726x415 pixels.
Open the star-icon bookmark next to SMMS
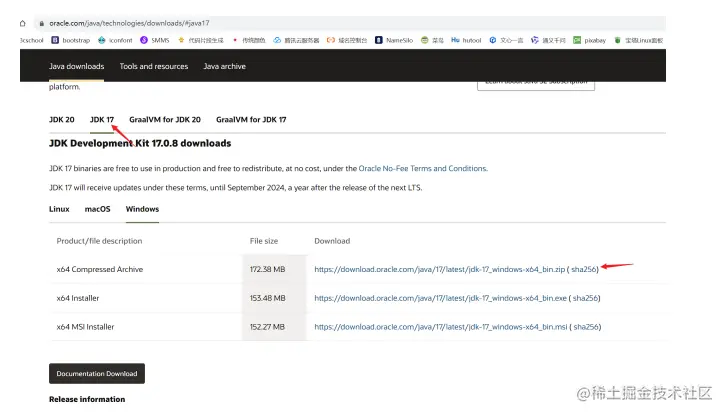pos(181,40)
